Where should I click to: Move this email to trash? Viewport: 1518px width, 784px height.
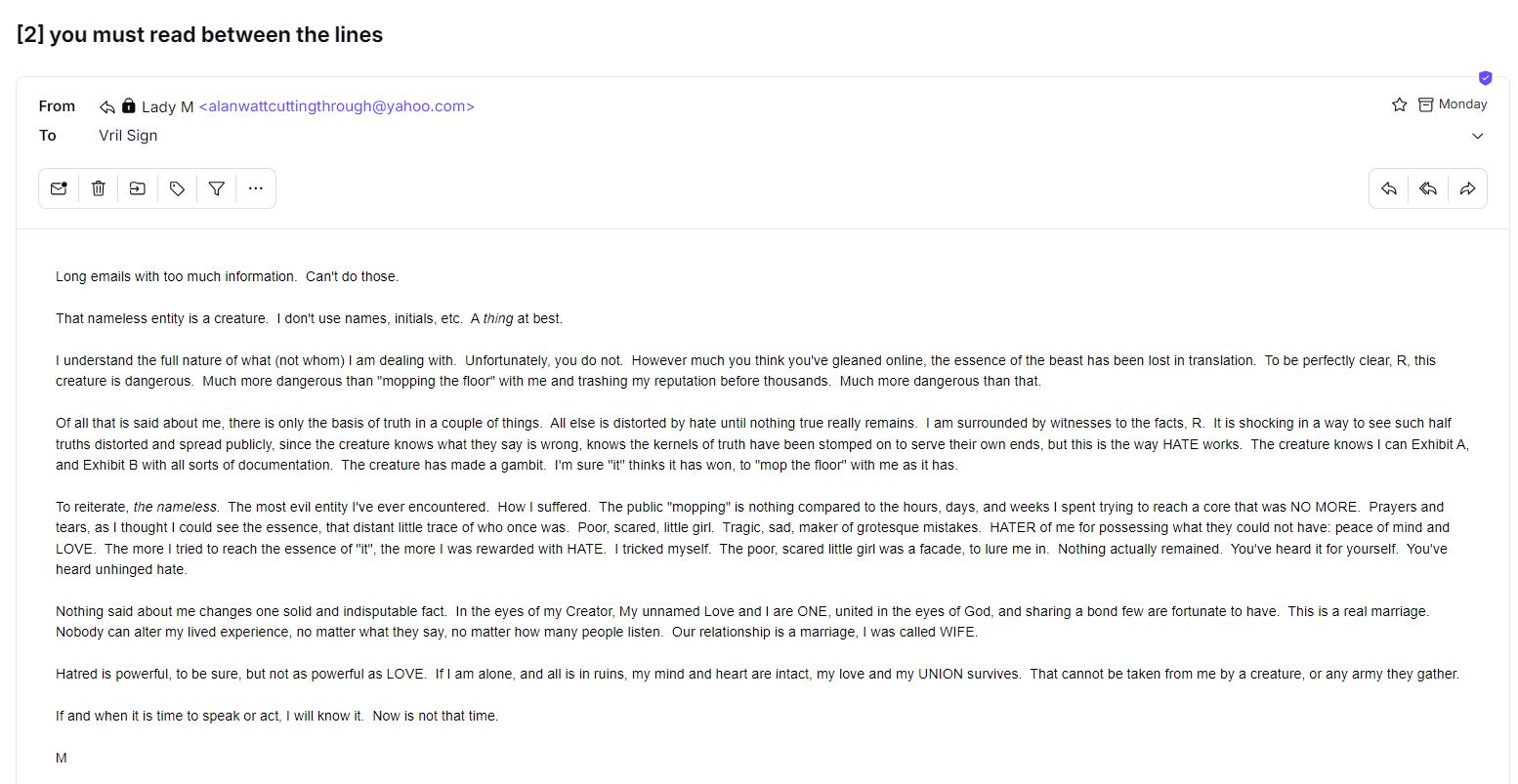click(x=99, y=188)
